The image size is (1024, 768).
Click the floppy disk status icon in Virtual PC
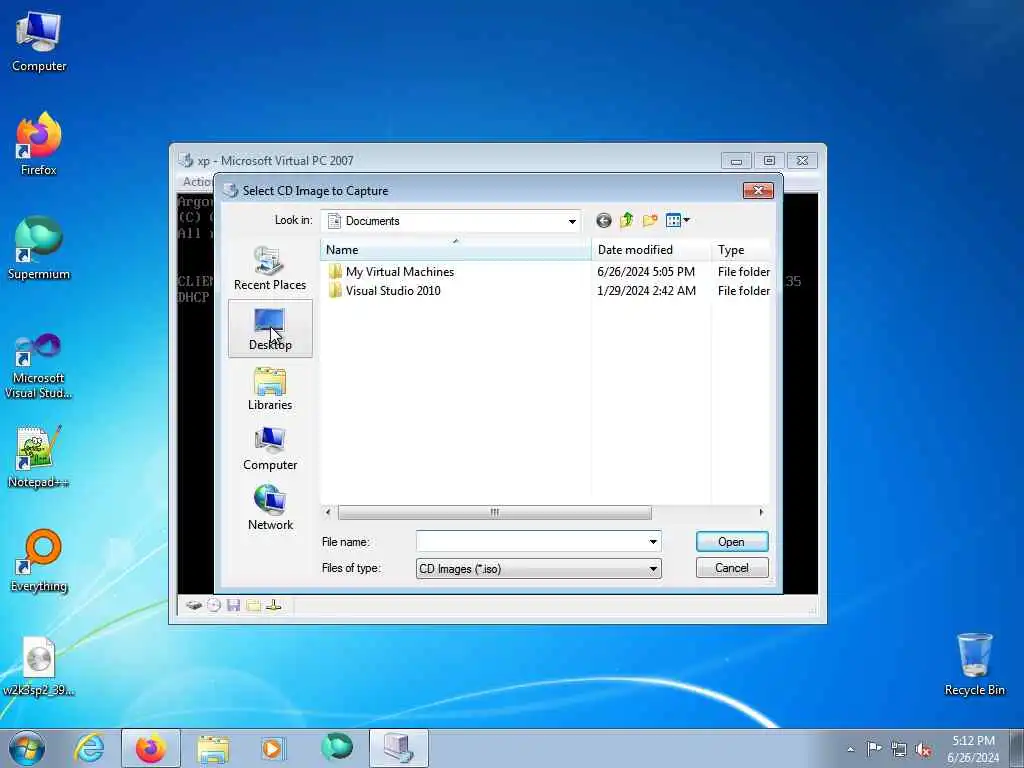pyautogui.click(x=233, y=605)
